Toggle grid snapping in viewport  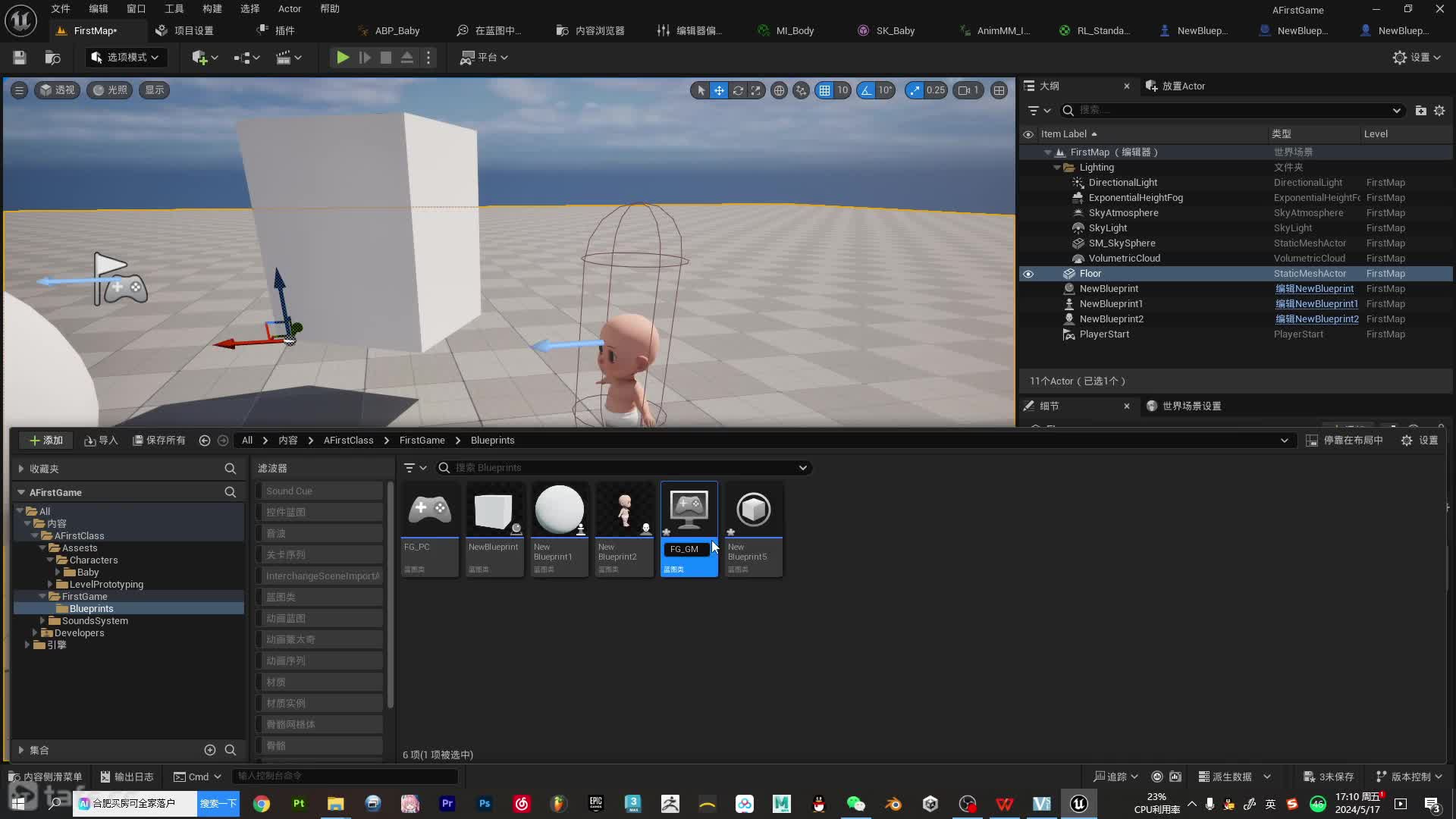[x=824, y=90]
